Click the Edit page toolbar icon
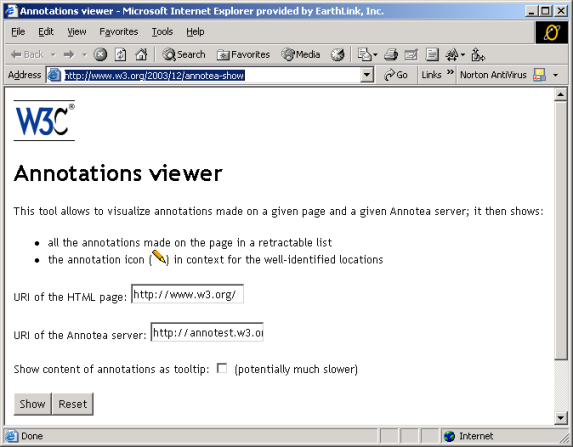The height and width of the screenshot is (447, 573). coord(411,55)
